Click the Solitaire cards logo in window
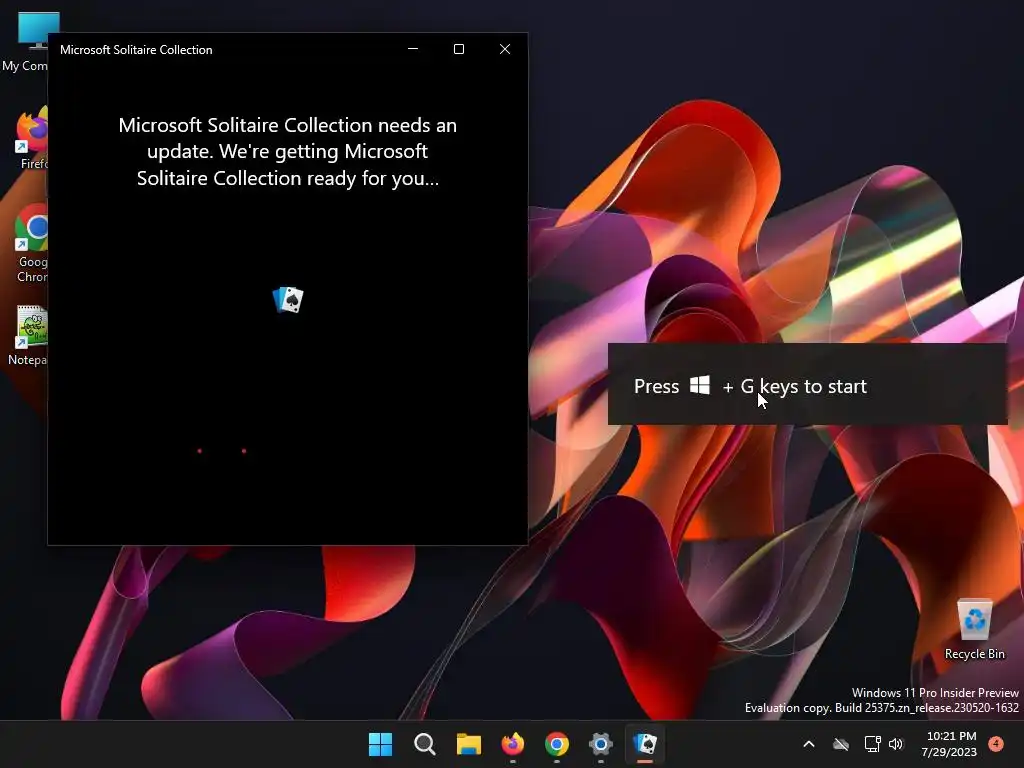Image resolution: width=1024 pixels, height=768 pixels. pyautogui.click(x=288, y=300)
